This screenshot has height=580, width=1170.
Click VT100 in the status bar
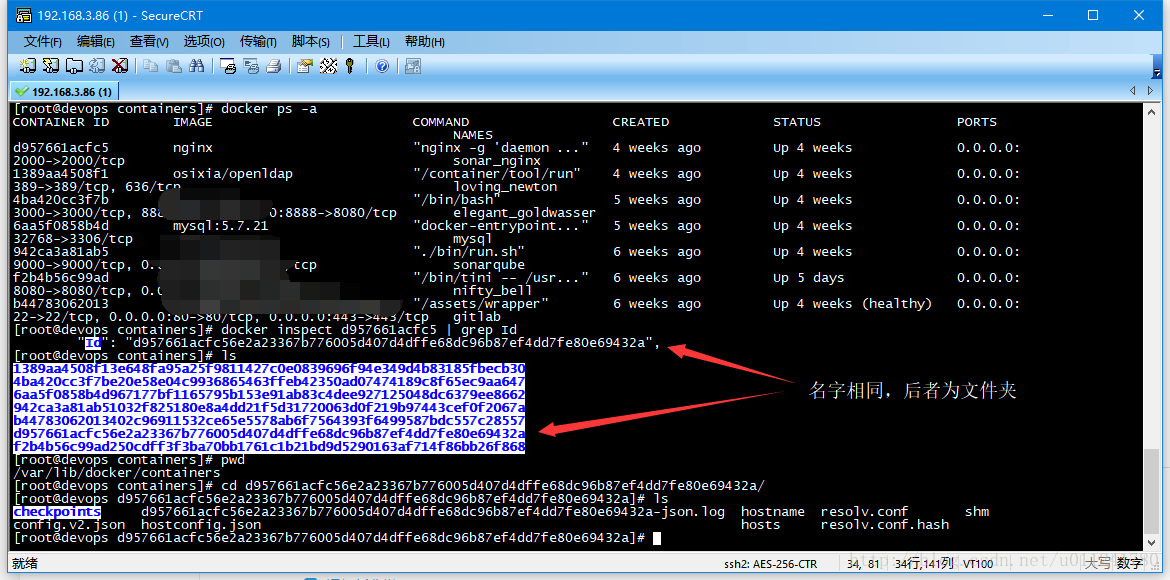coord(978,564)
